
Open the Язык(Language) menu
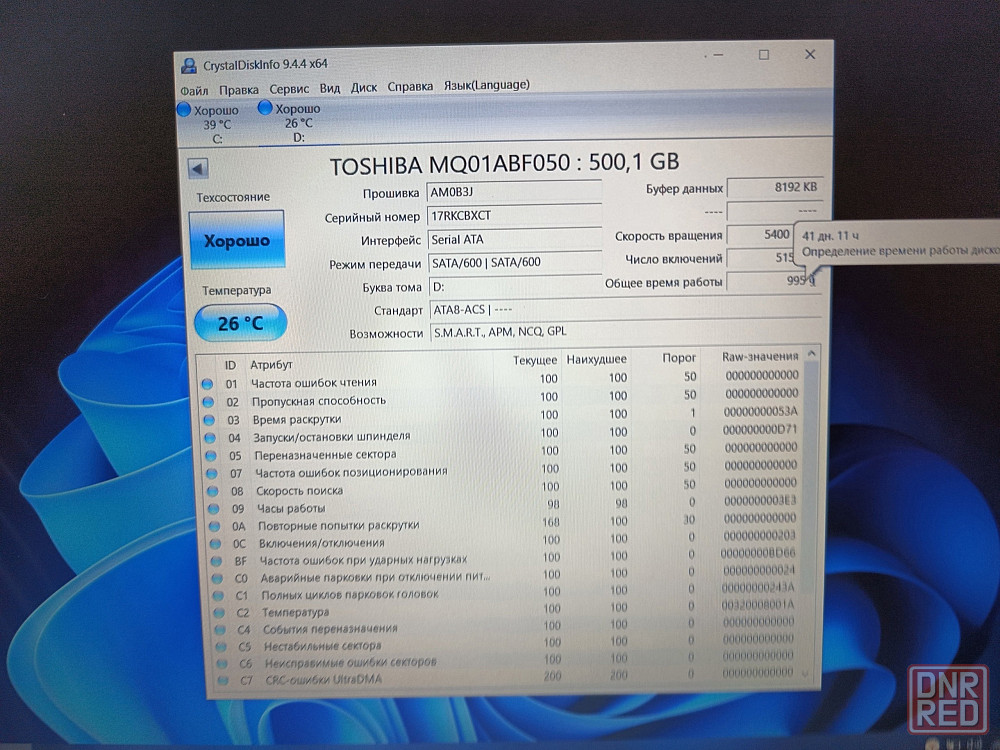pyautogui.click(x=486, y=86)
